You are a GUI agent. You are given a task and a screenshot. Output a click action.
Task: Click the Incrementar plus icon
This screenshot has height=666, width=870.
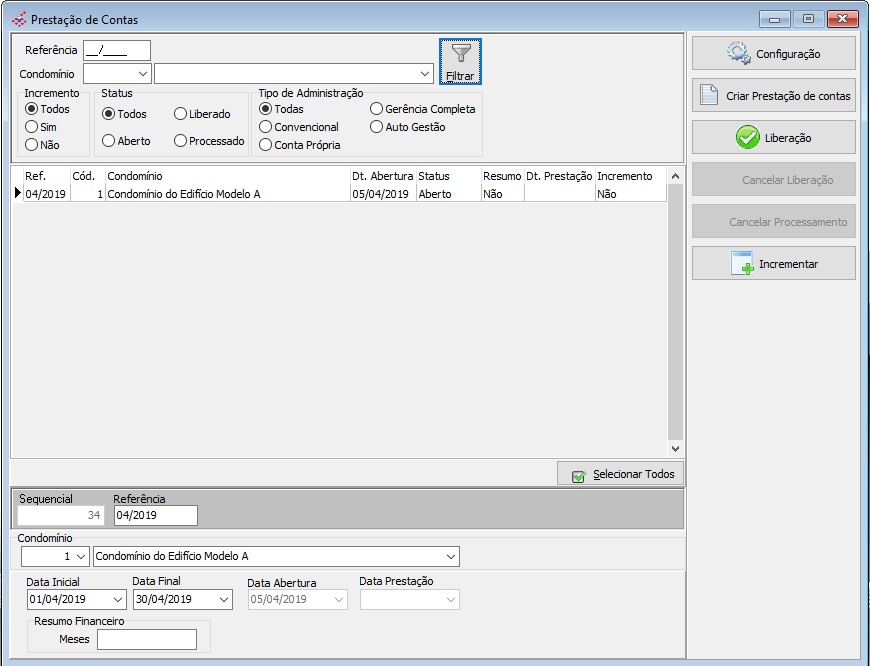[742, 264]
